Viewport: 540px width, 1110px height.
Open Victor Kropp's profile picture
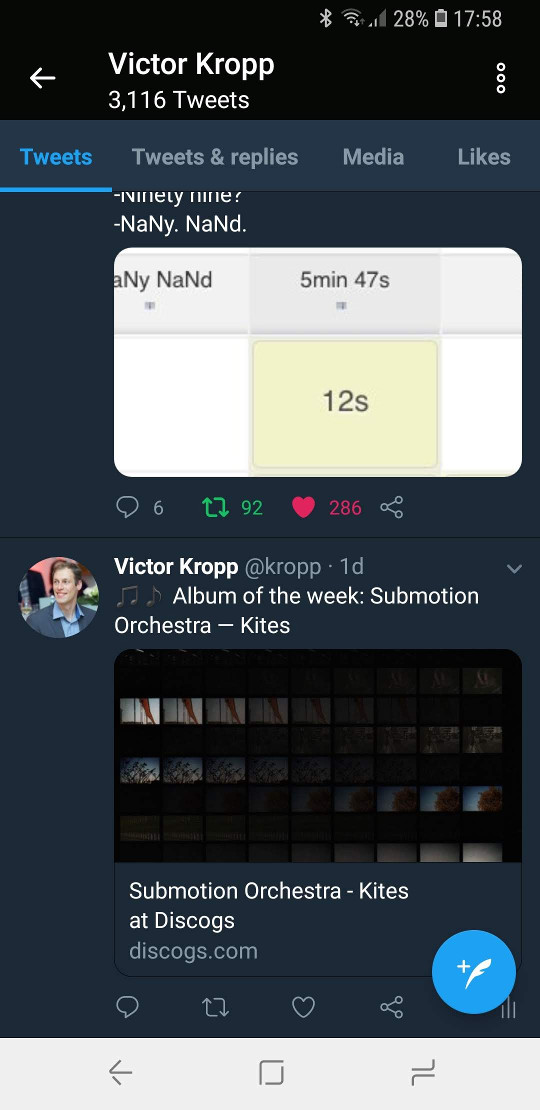(59, 597)
